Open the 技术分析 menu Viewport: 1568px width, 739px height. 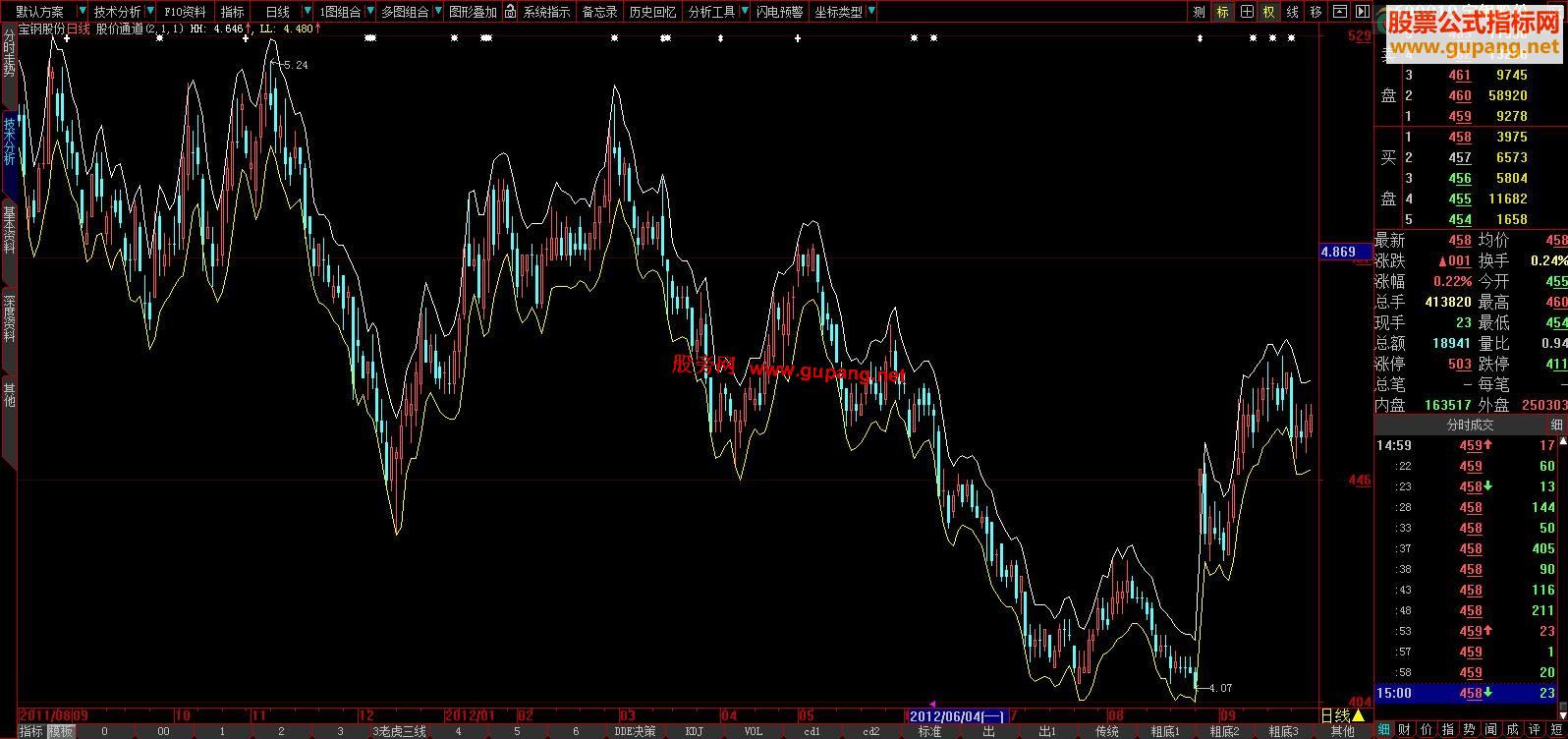click(x=117, y=12)
